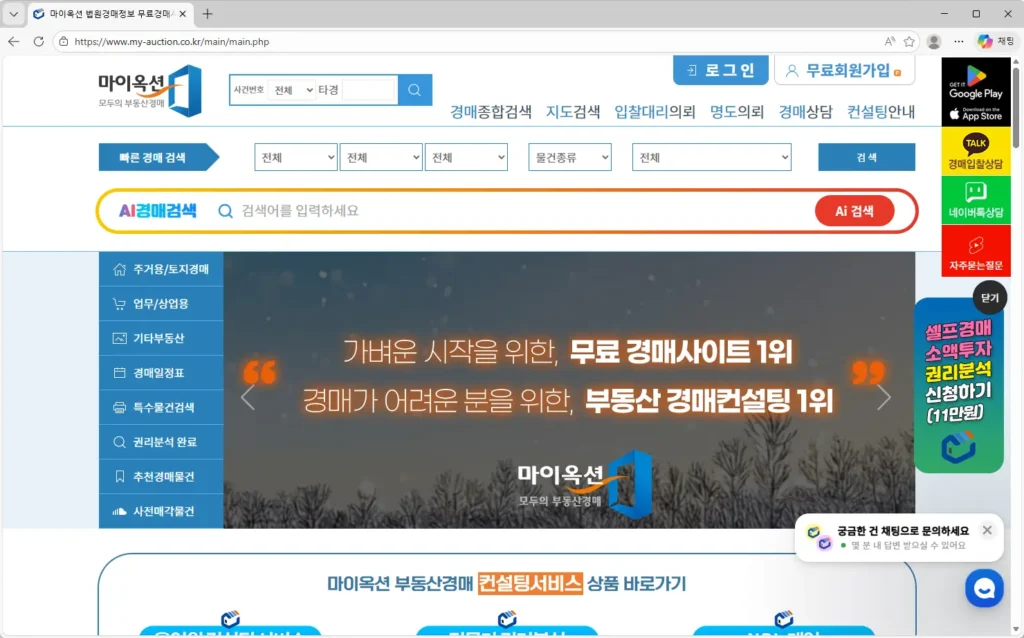Open the Google Play download badge
1024x638 pixels.
pos(975,81)
